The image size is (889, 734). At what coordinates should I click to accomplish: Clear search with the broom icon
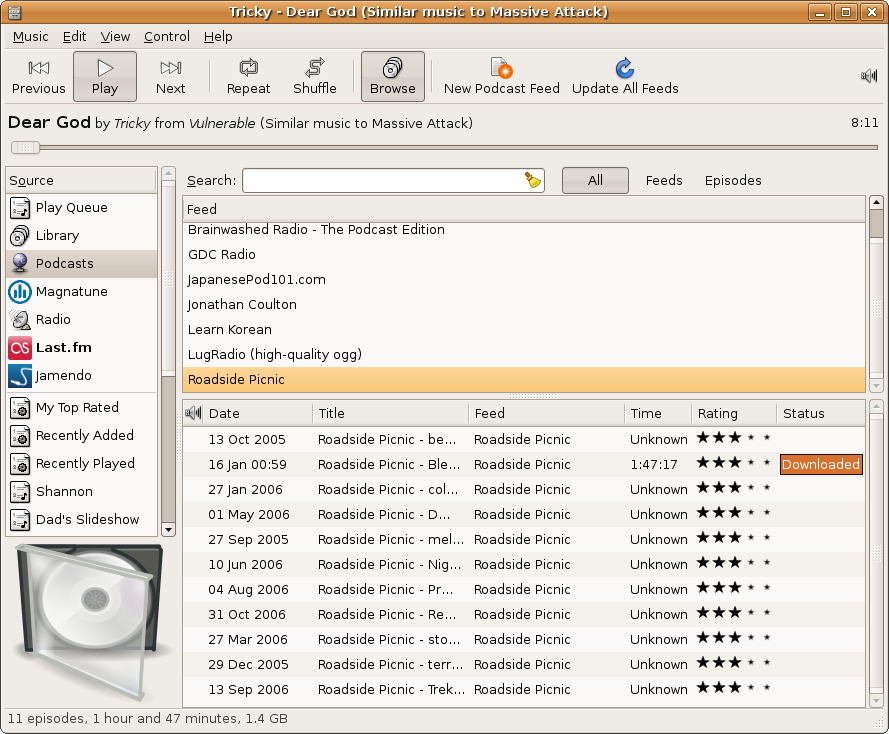(x=532, y=180)
